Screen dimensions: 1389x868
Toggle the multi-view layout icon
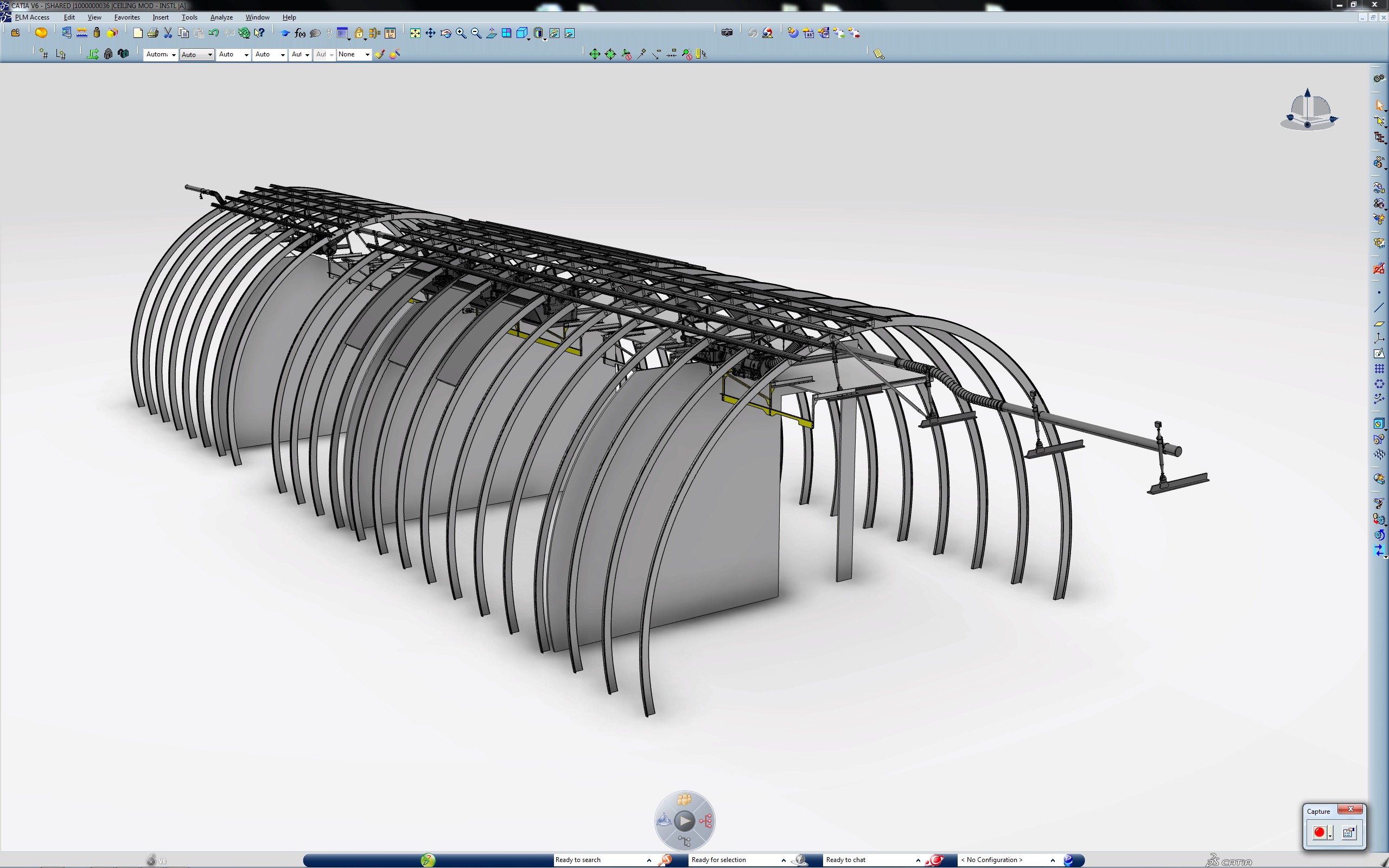506,33
